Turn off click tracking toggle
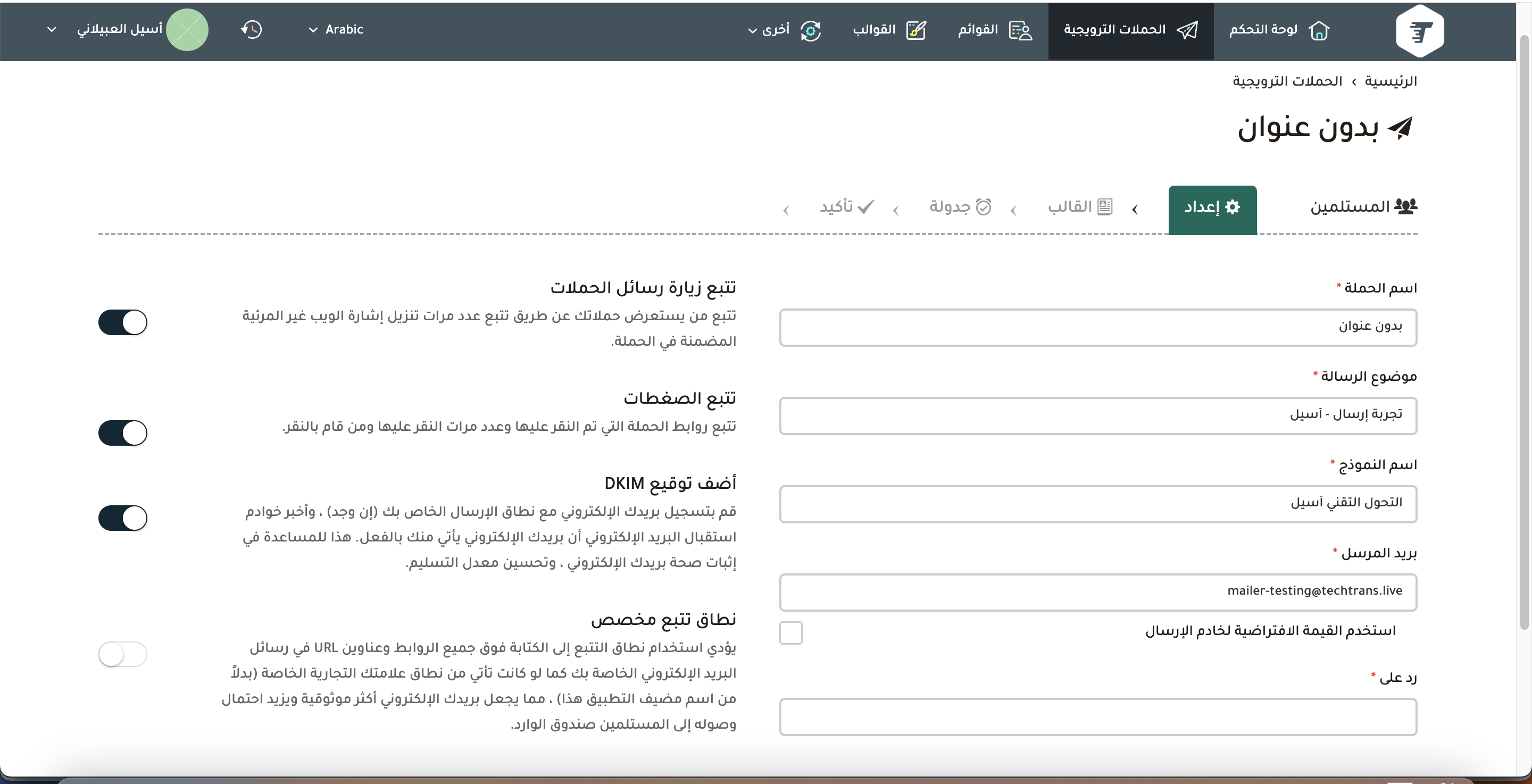 (x=123, y=432)
